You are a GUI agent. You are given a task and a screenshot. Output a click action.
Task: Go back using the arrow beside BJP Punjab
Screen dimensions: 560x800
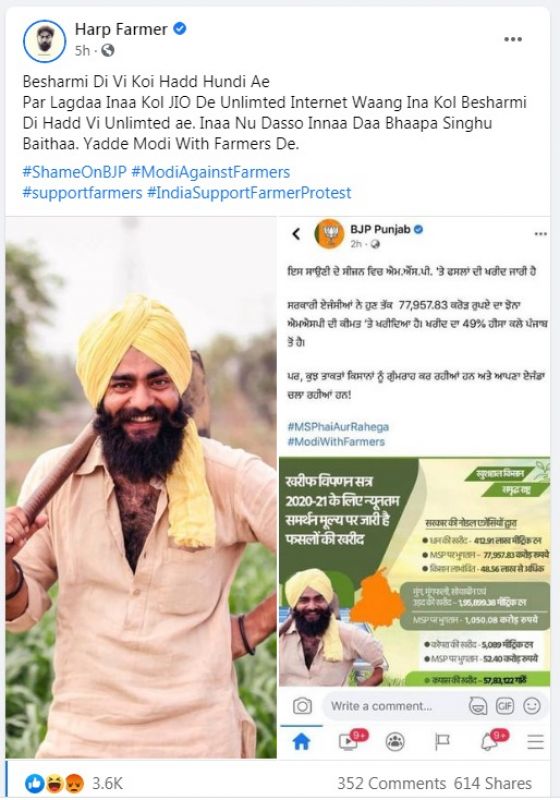296,234
